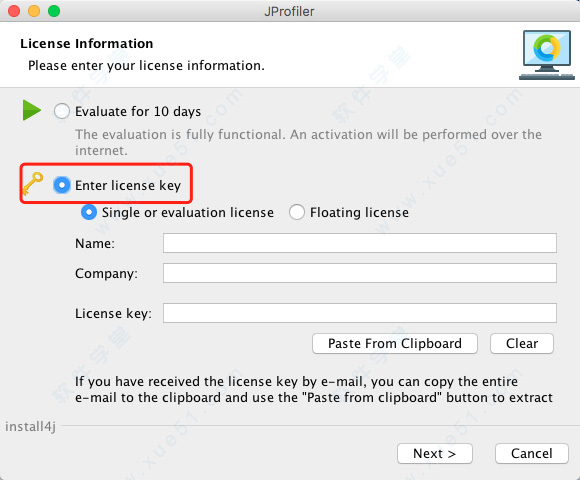
Task: Select Evaluate for 10 days radio button
Action: click(x=61, y=111)
